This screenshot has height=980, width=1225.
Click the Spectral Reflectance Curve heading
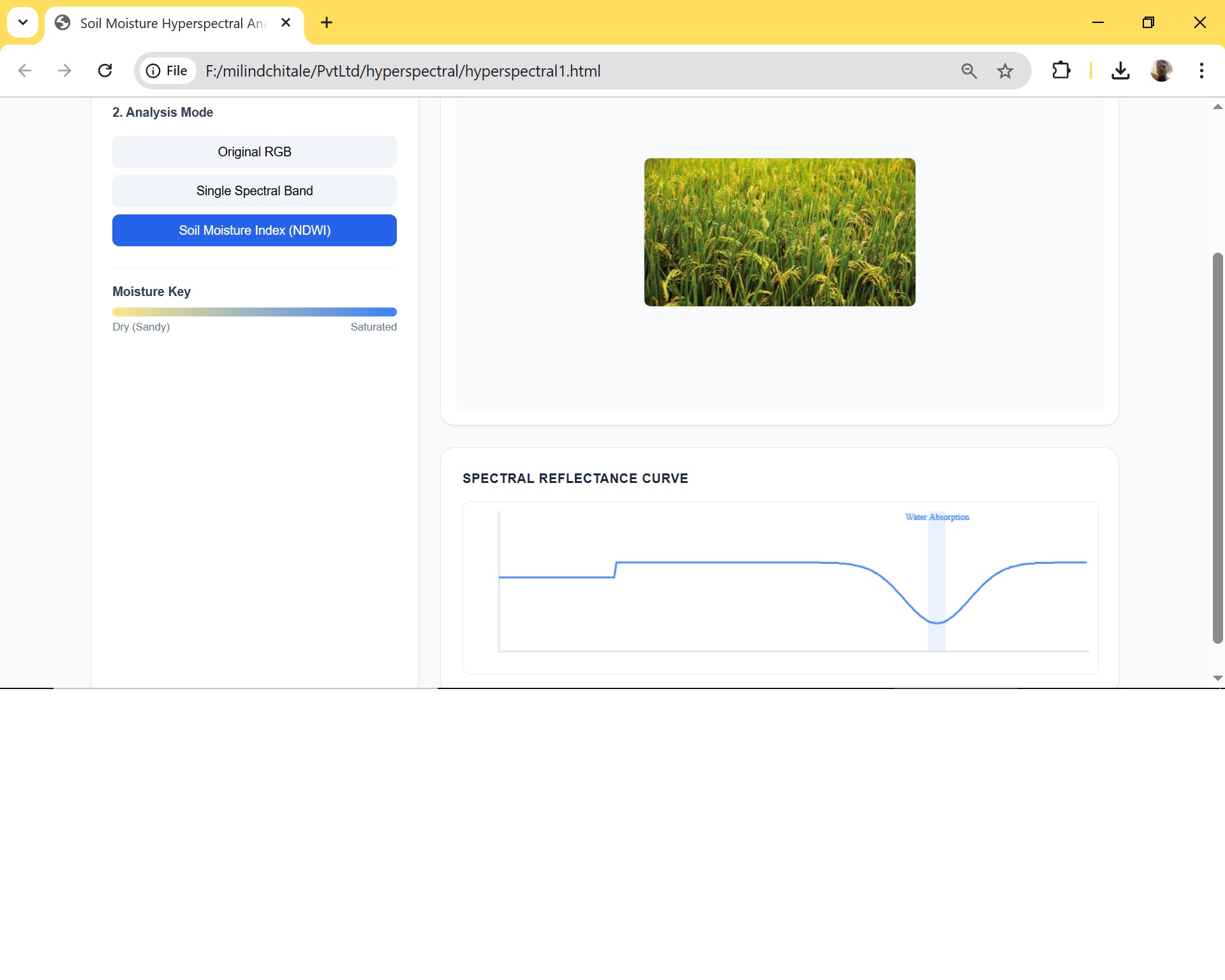click(x=575, y=478)
